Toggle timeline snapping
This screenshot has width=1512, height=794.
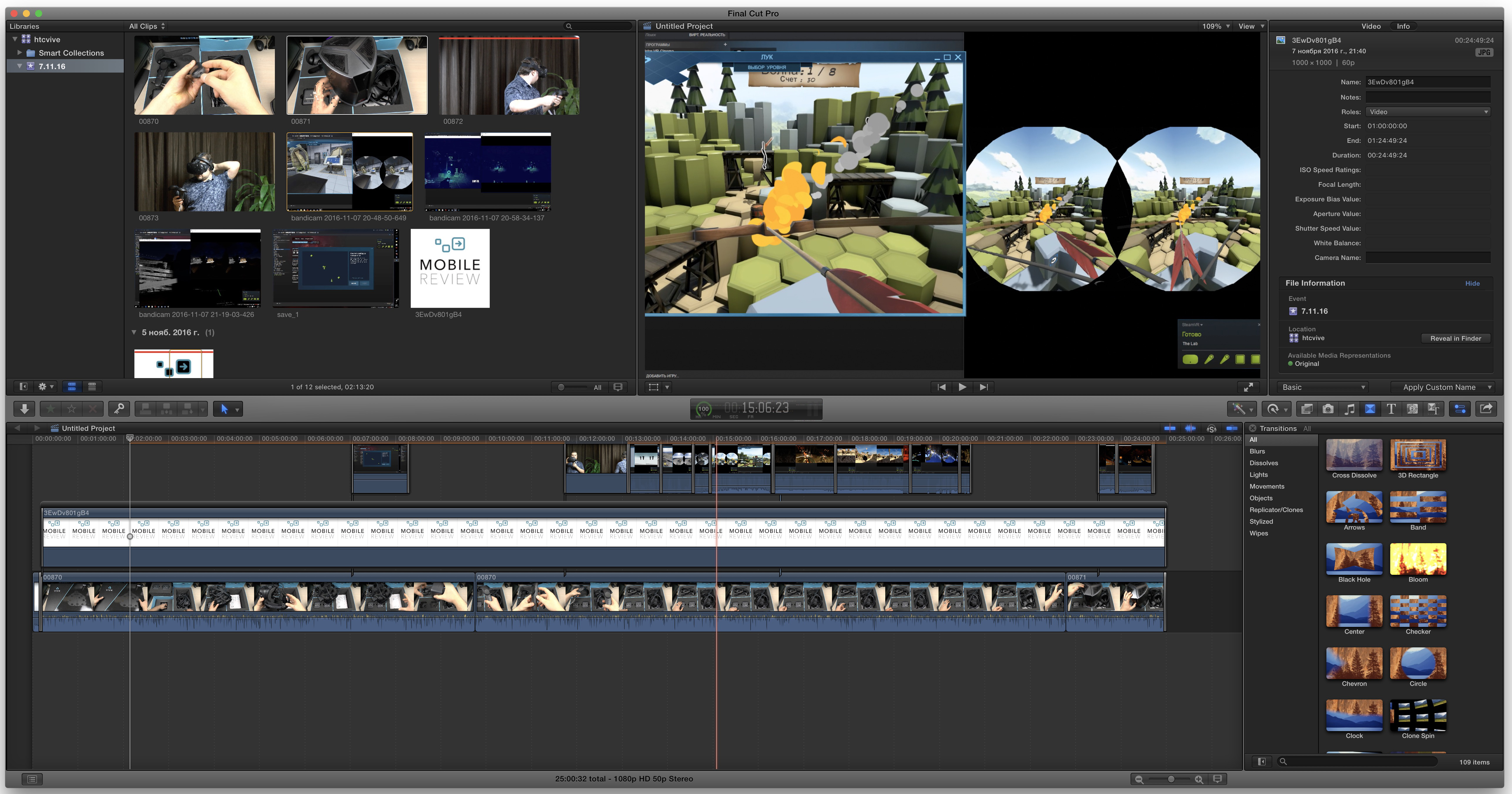pos(1232,428)
